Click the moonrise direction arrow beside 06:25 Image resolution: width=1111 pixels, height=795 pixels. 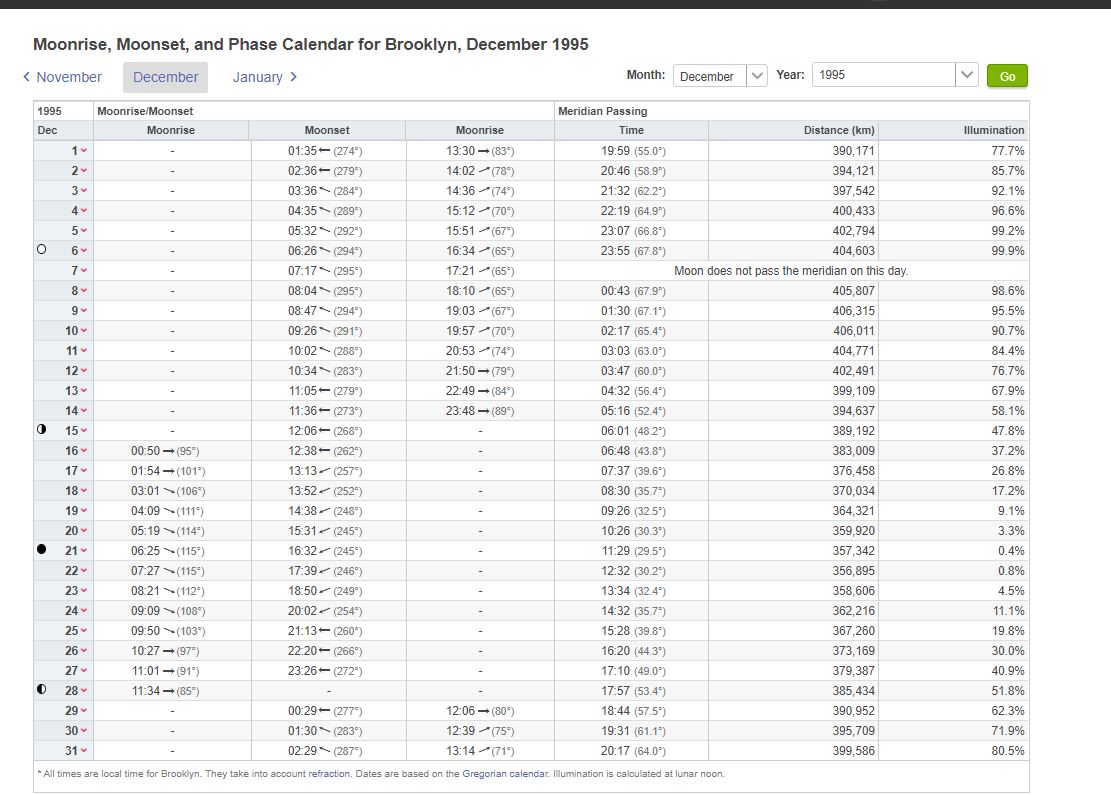tap(169, 551)
